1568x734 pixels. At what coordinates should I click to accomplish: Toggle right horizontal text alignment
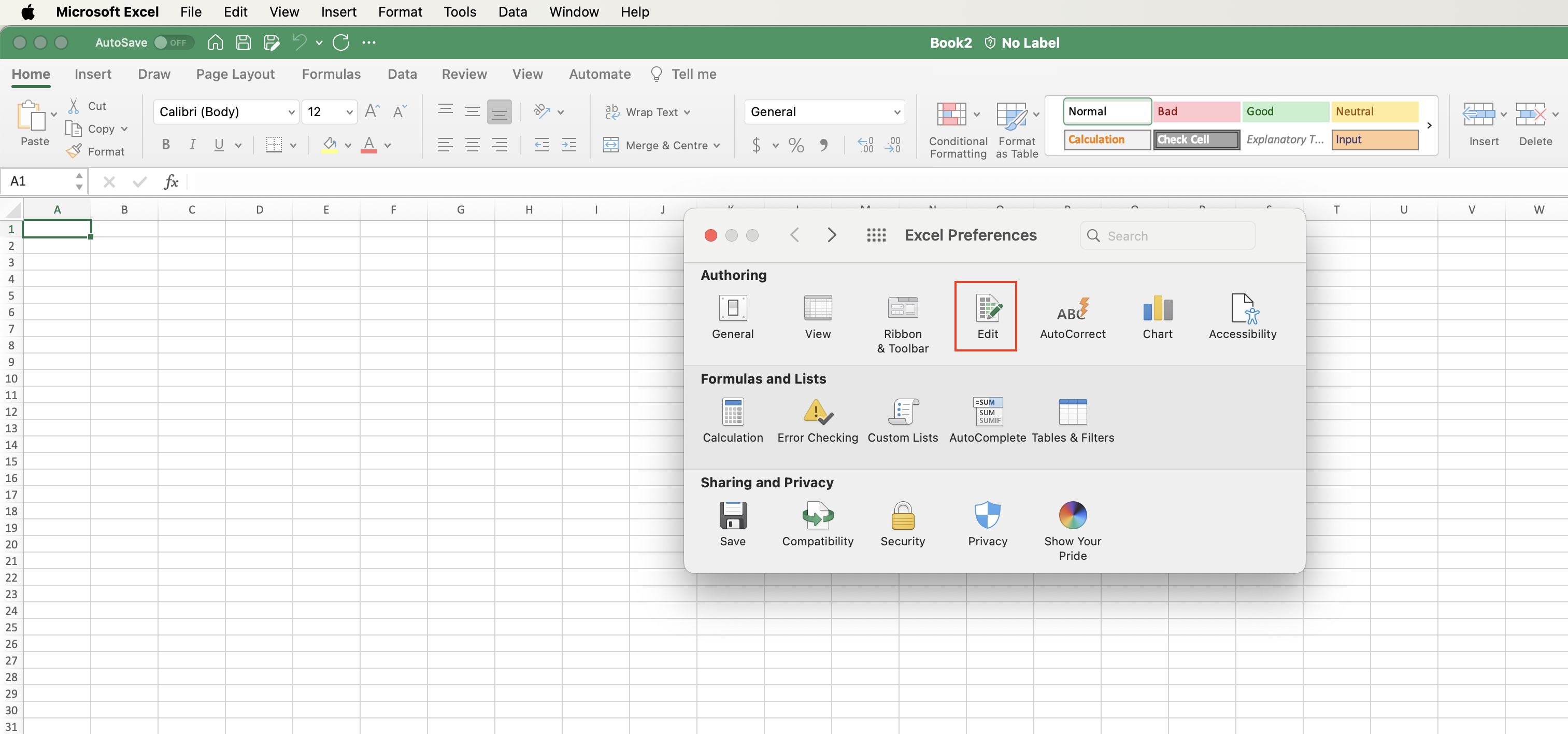(500, 145)
